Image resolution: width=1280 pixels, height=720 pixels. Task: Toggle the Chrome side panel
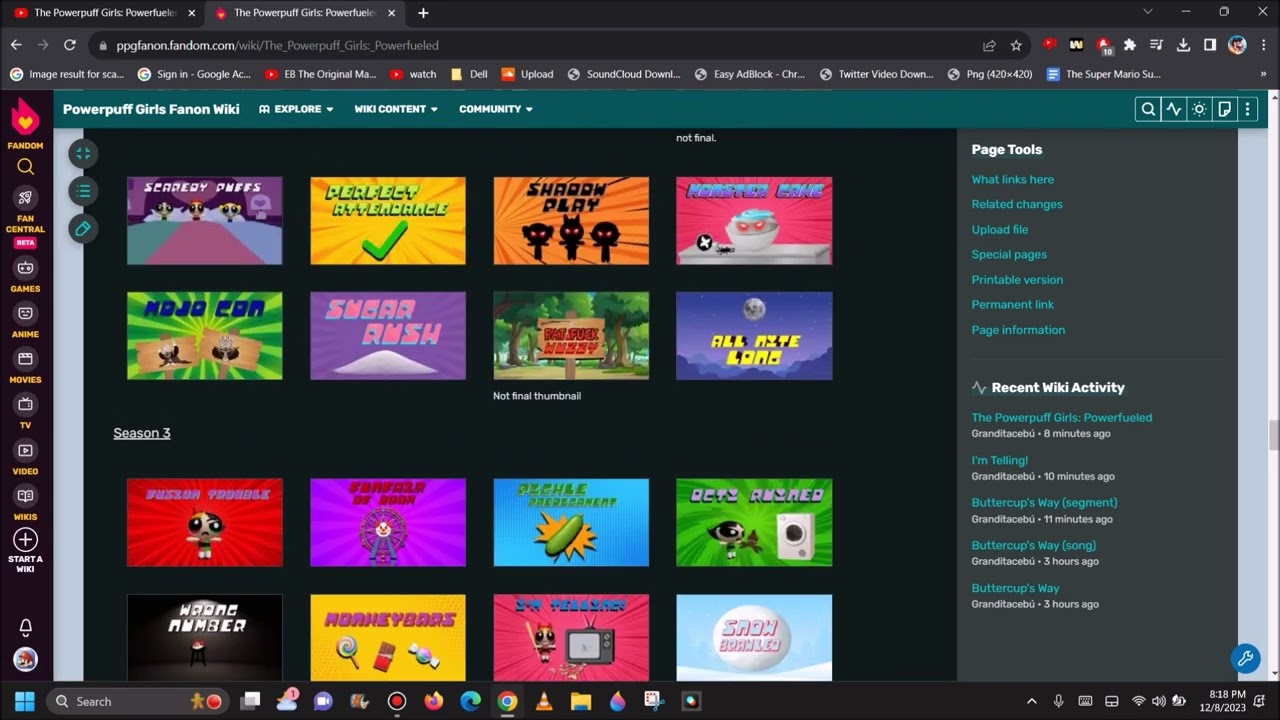(1210, 45)
